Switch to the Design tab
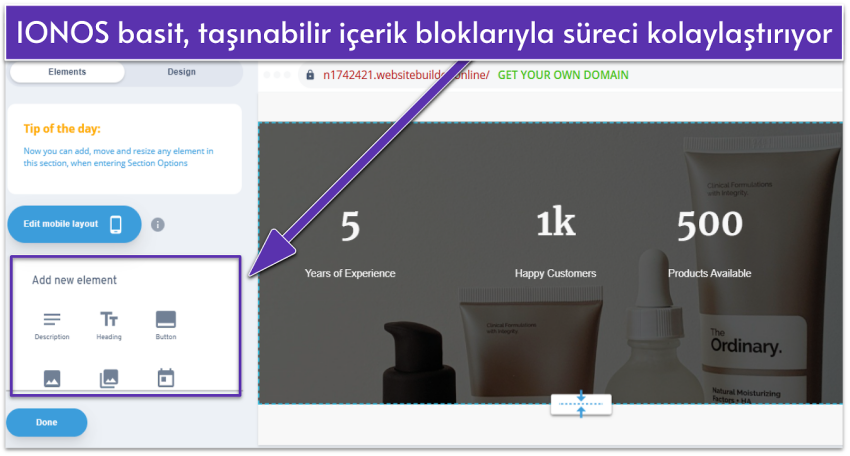The image size is (850, 456). click(182, 72)
